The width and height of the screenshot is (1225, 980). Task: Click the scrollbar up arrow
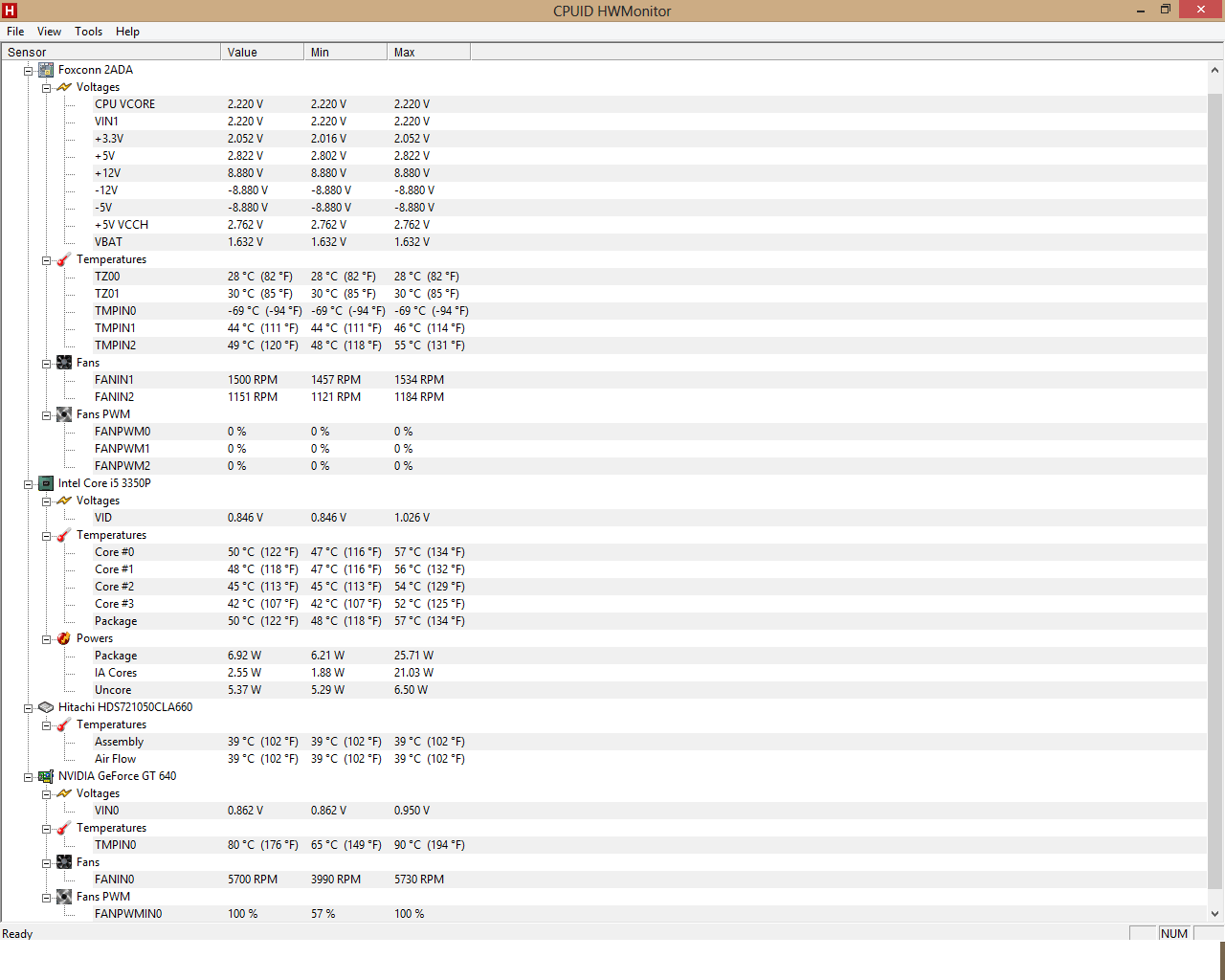pos(1215,70)
